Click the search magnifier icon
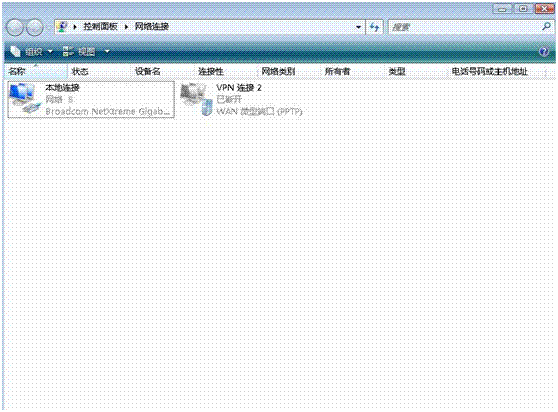This screenshot has height=412, width=558. (546, 26)
